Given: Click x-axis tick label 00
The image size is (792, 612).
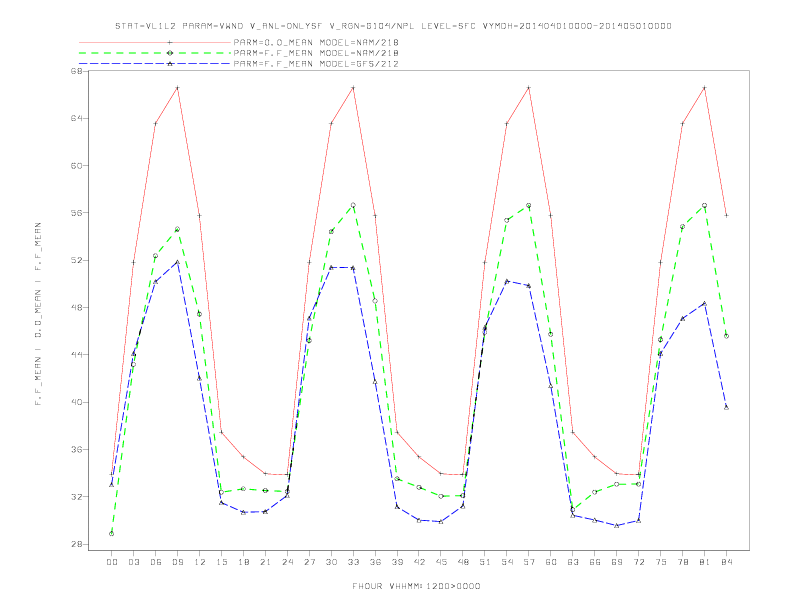Looking at the screenshot, I should point(112,562).
